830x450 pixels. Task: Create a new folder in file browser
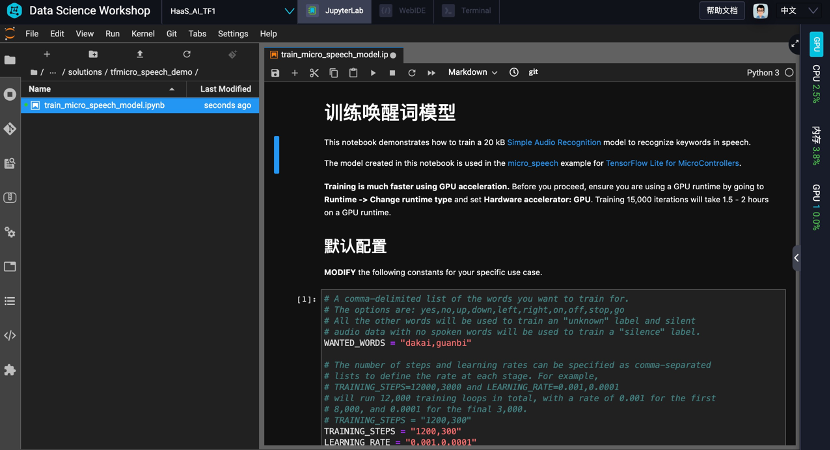point(93,54)
